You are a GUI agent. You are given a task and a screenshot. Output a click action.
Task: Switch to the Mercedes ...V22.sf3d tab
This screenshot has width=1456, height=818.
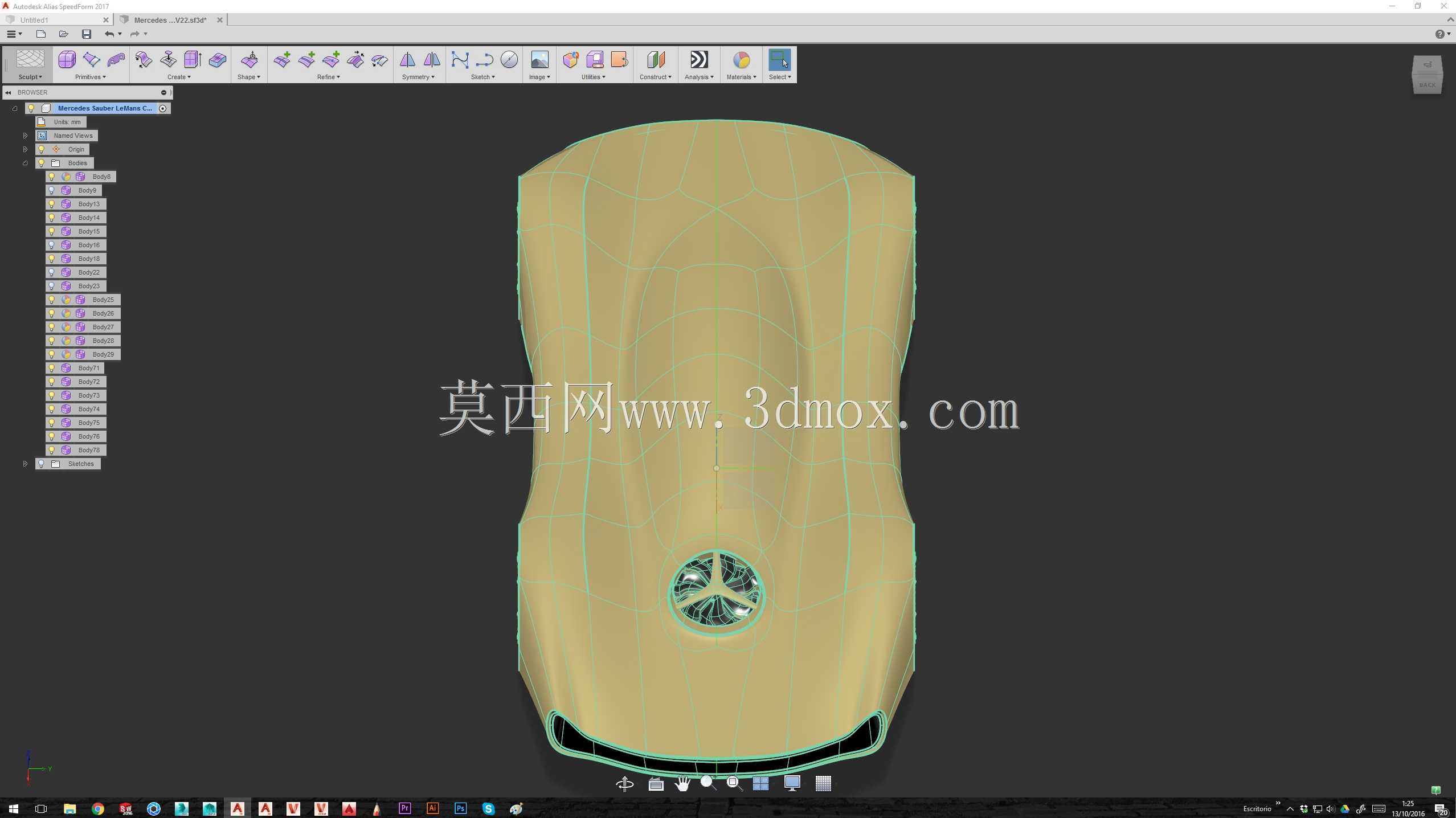170,20
